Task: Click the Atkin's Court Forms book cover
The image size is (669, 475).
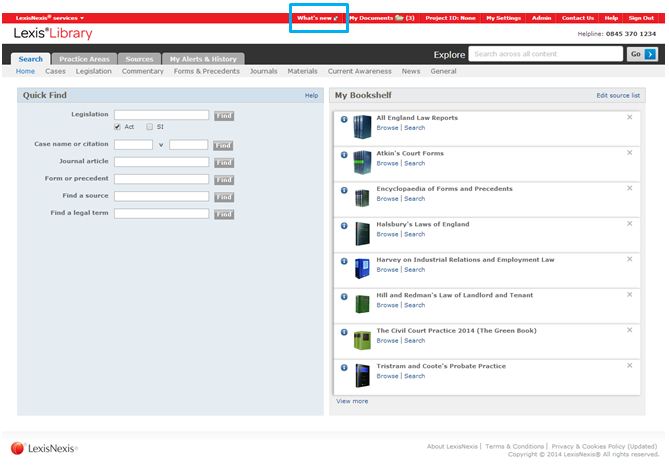Action: [x=362, y=159]
